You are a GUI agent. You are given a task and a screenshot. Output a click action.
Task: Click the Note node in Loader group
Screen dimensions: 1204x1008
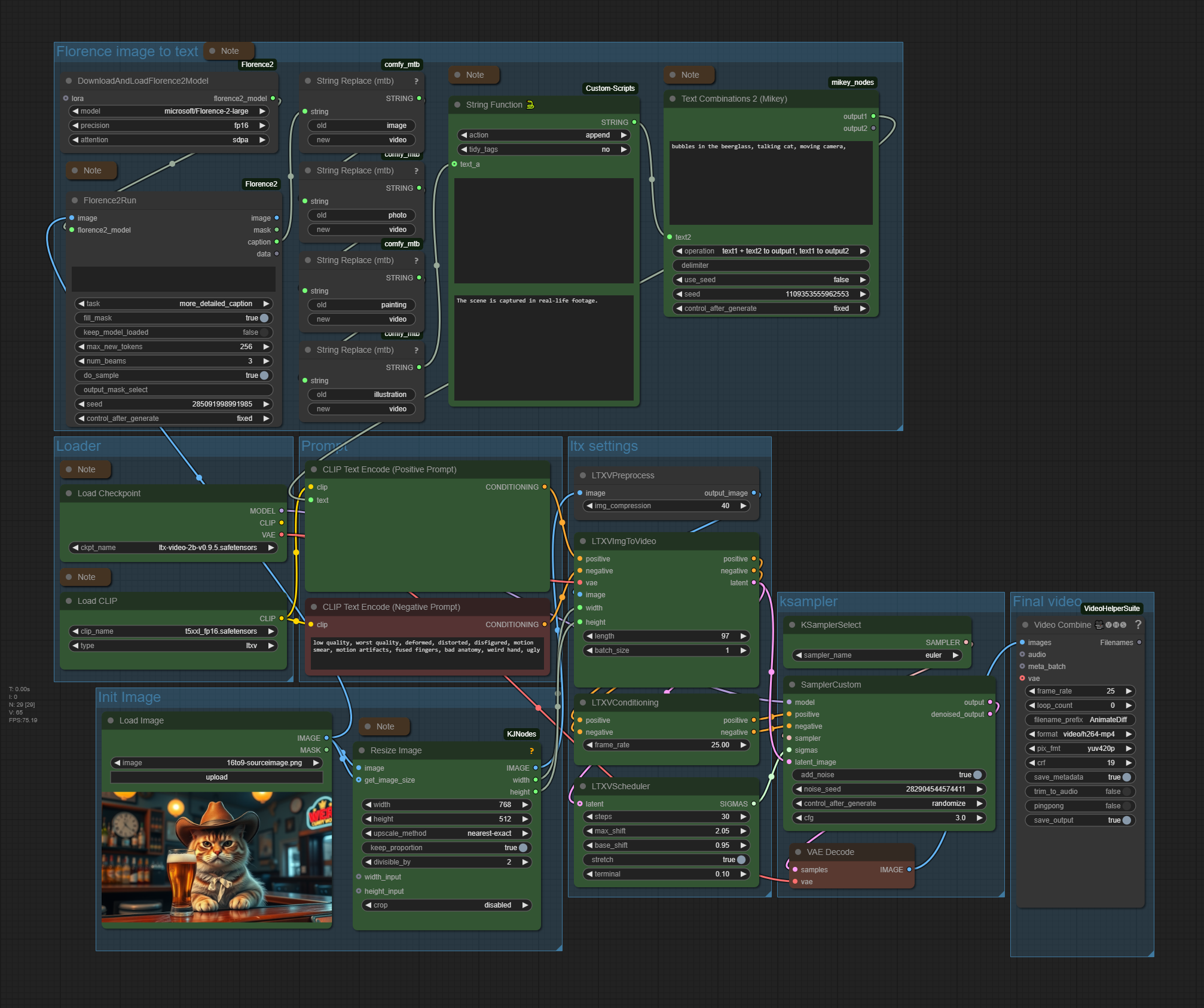tap(85, 469)
